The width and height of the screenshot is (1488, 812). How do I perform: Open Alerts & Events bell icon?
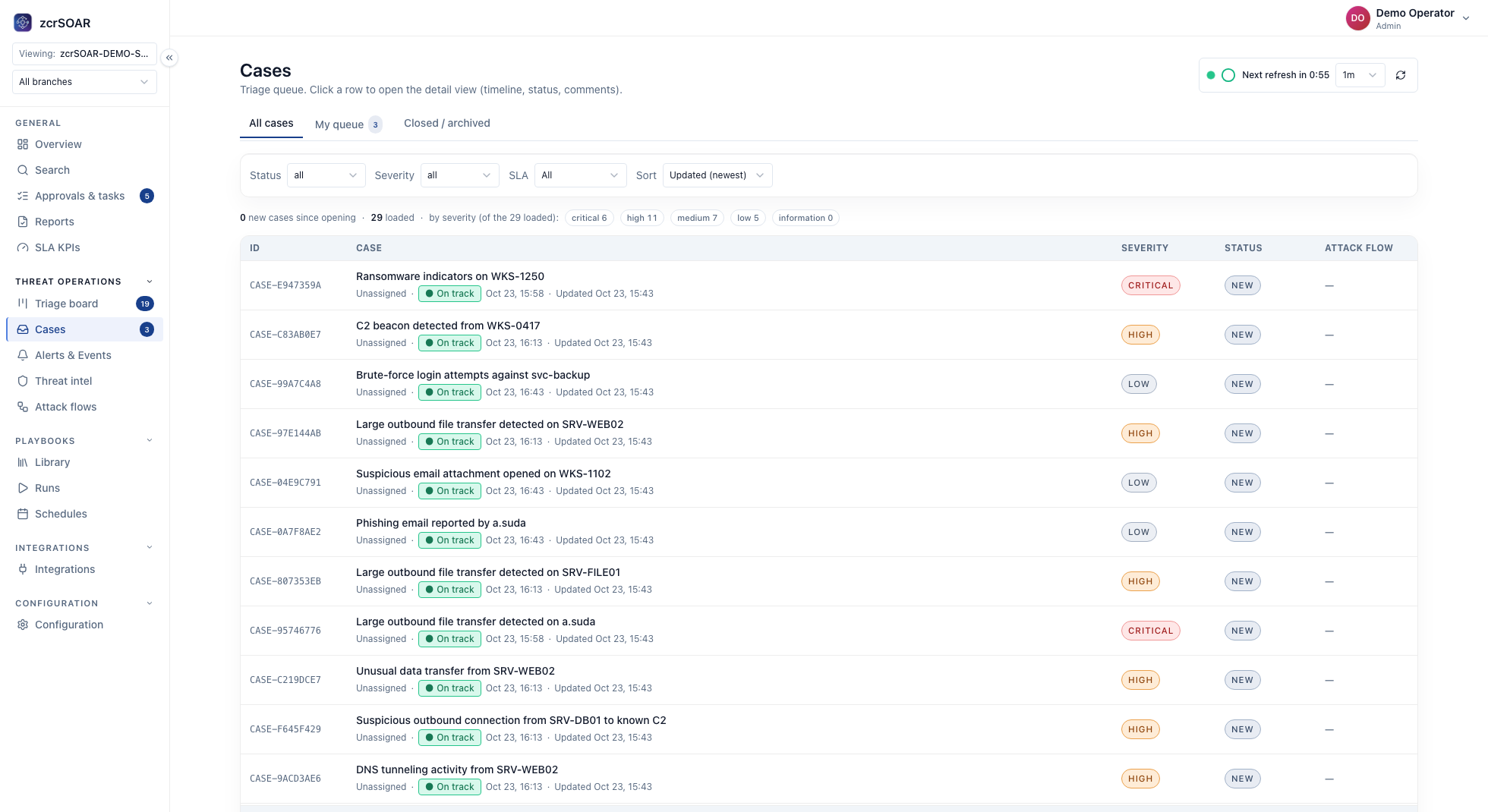pyautogui.click(x=23, y=355)
